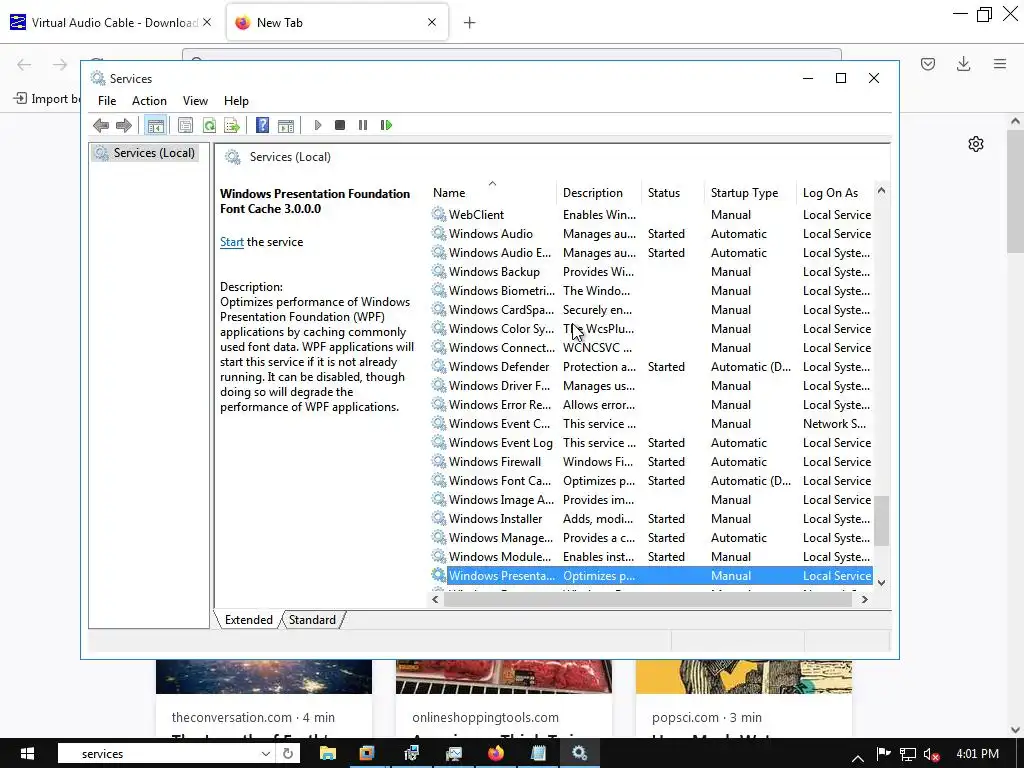Click the Windows Start button

pos(27,754)
